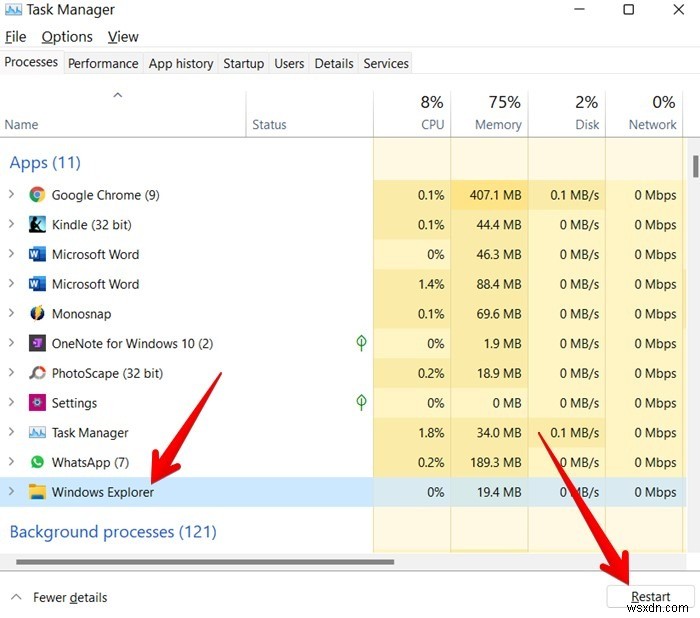Click the 1.4% CPU value for Microsoft Word
The image size is (700, 618).
click(x=431, y=284)
